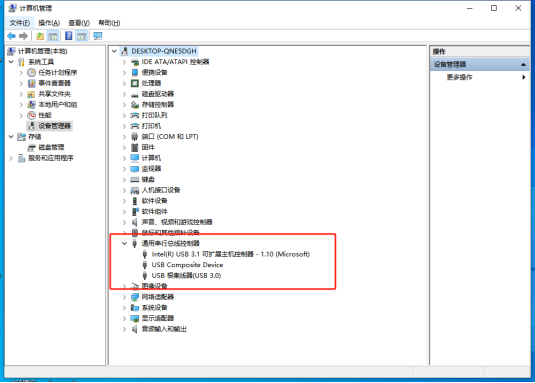
Task: Collapse the 存储 node in left tree
Action: [11, 136]
